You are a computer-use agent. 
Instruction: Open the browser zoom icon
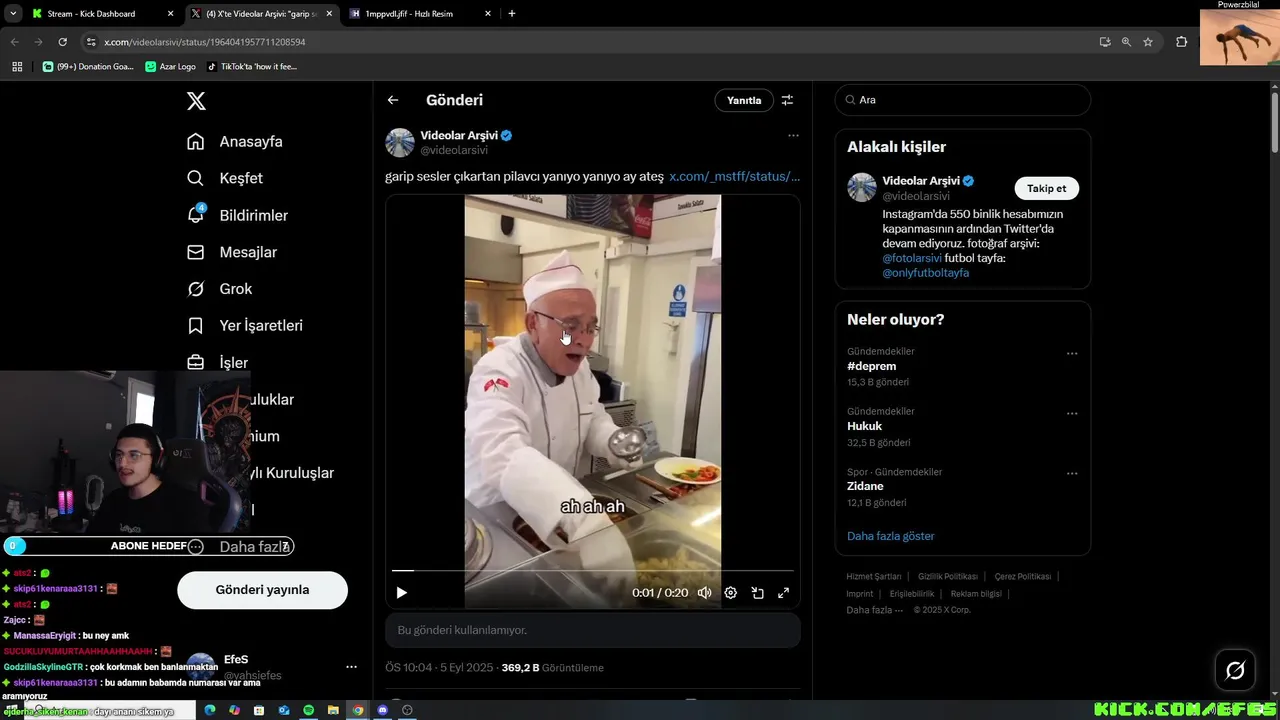click(1126, 42)
